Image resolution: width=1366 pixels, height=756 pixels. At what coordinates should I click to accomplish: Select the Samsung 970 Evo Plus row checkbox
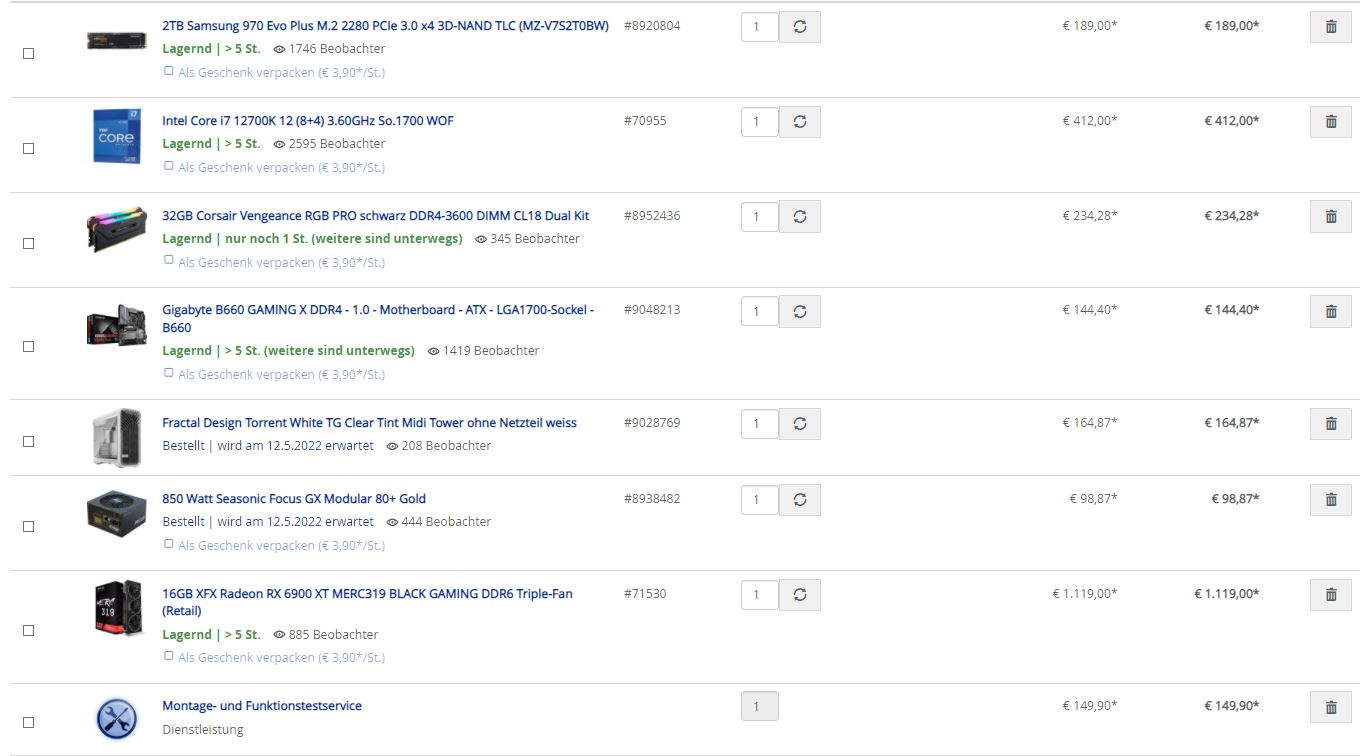pyautogui.click(x=29, y=54)
